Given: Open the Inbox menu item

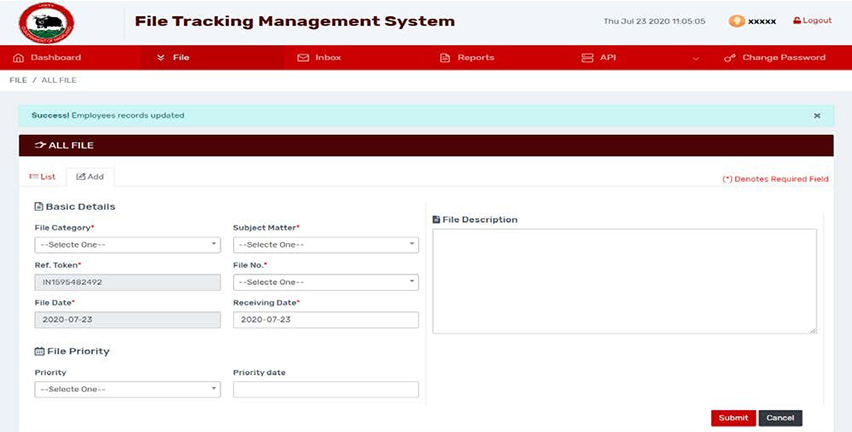Looking at the screenshot, I should click(320, 58).
